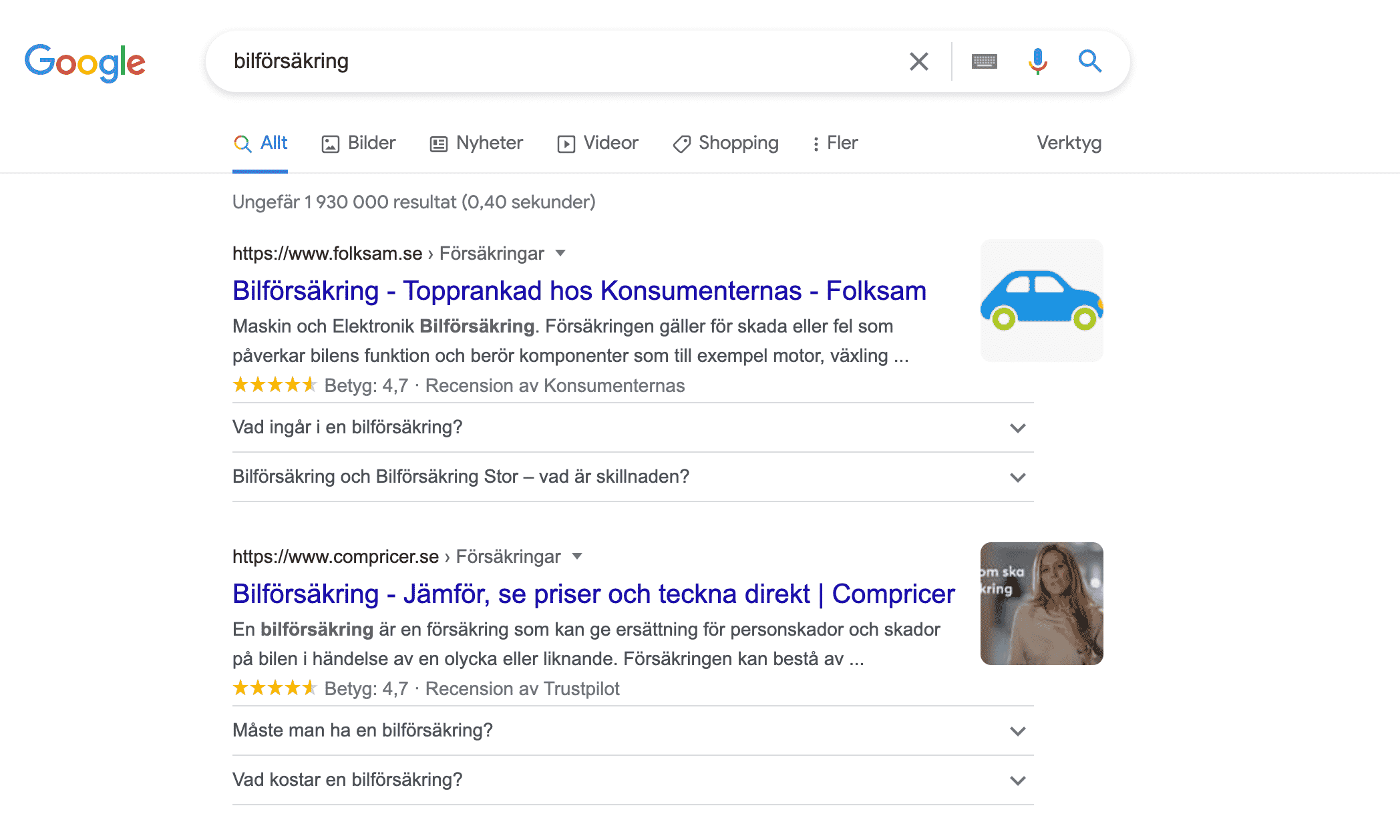Expand "Måste man ha en bilförsäkring?" question
This screenshot has width=1400, height=840.
tap(633, 730)
